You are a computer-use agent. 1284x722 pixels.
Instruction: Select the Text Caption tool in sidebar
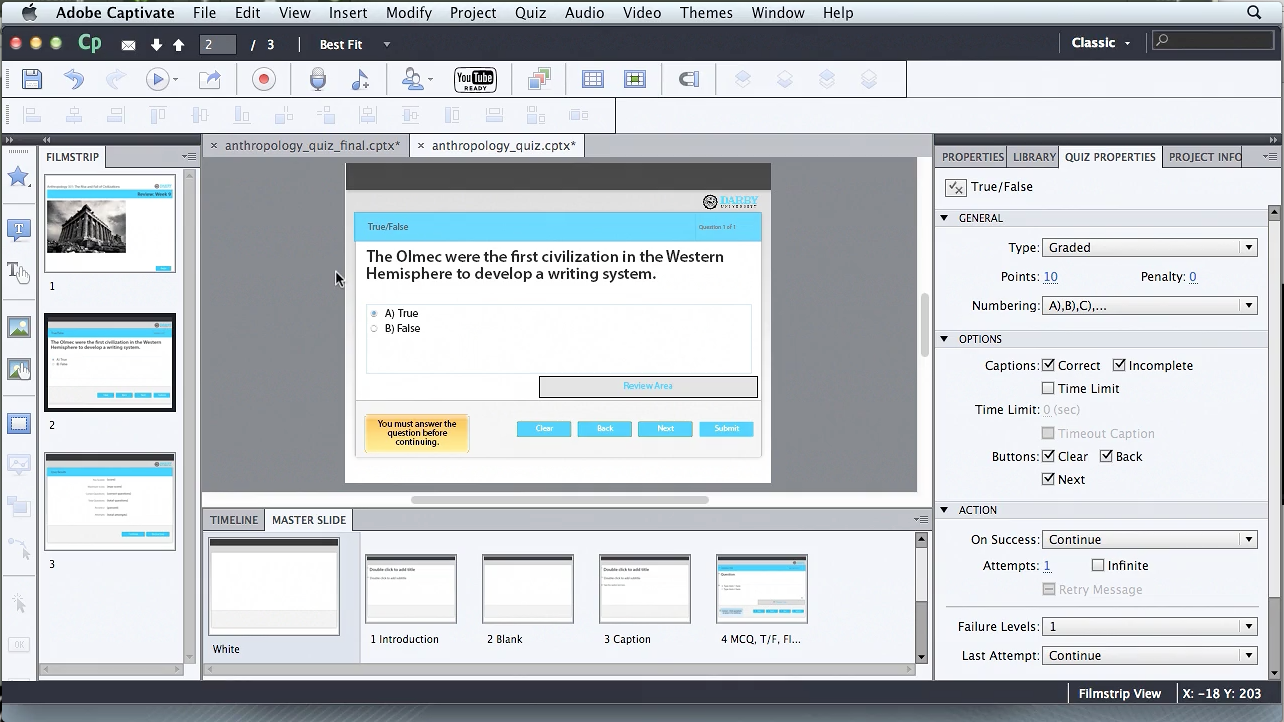19,230
